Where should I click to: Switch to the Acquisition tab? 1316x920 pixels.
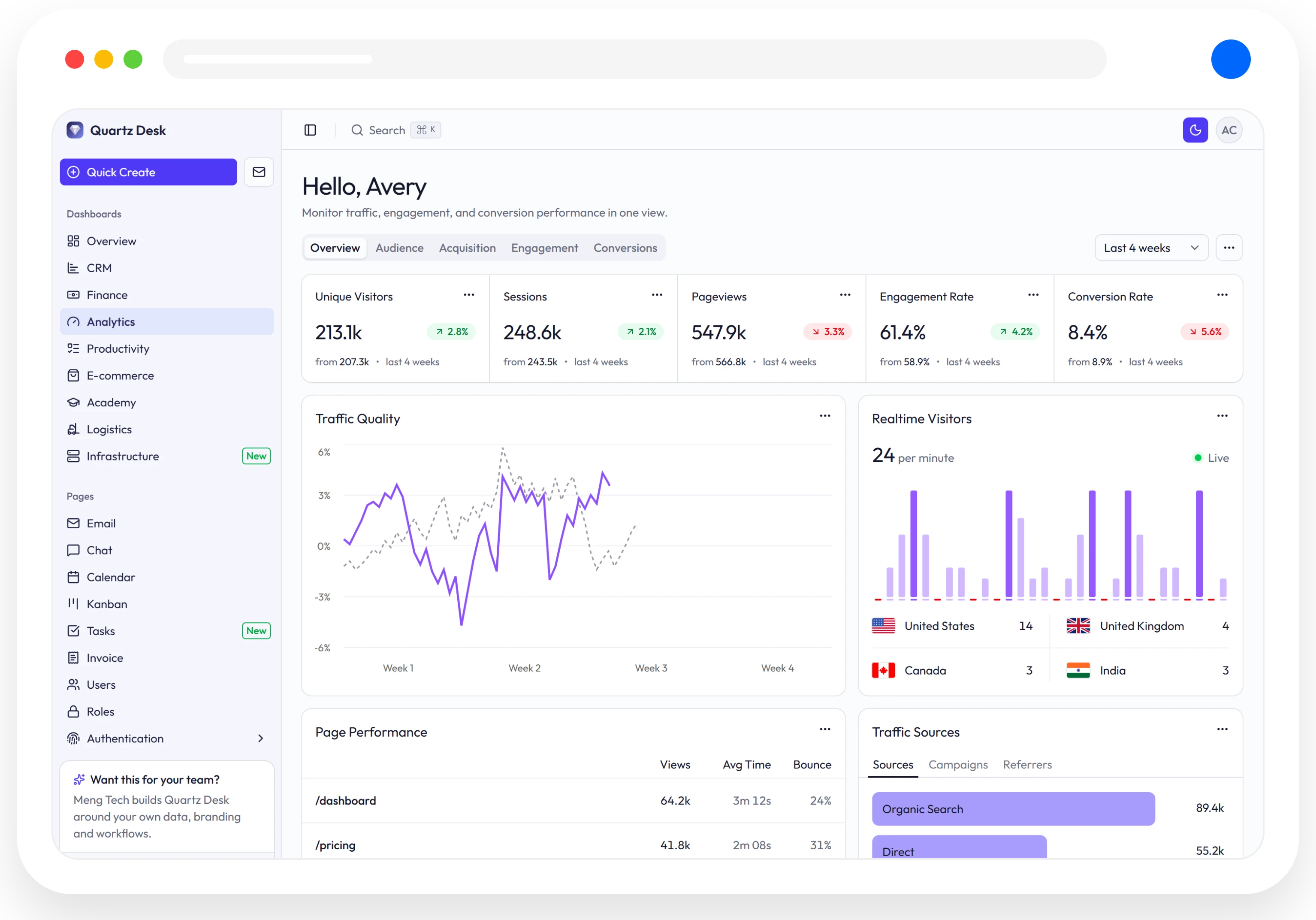point(467,248)
